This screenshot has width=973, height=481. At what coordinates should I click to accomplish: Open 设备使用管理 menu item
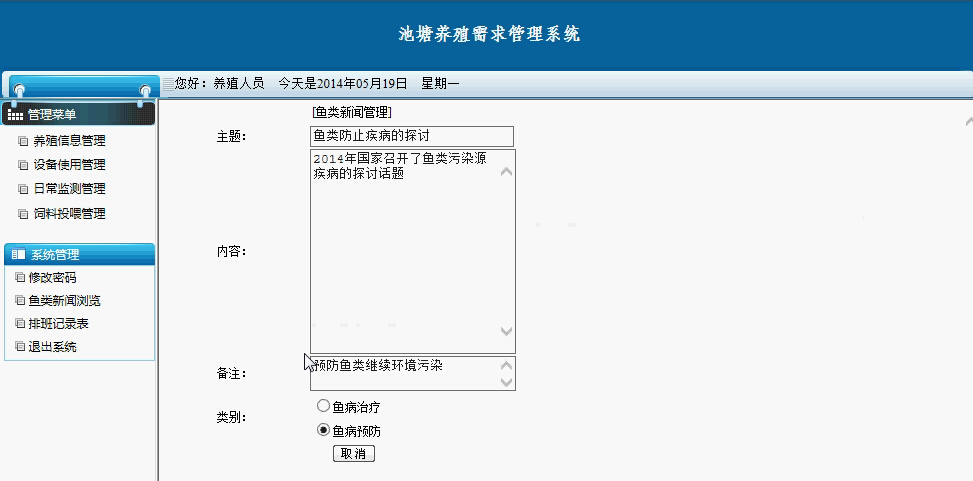[x=70, y=165]
